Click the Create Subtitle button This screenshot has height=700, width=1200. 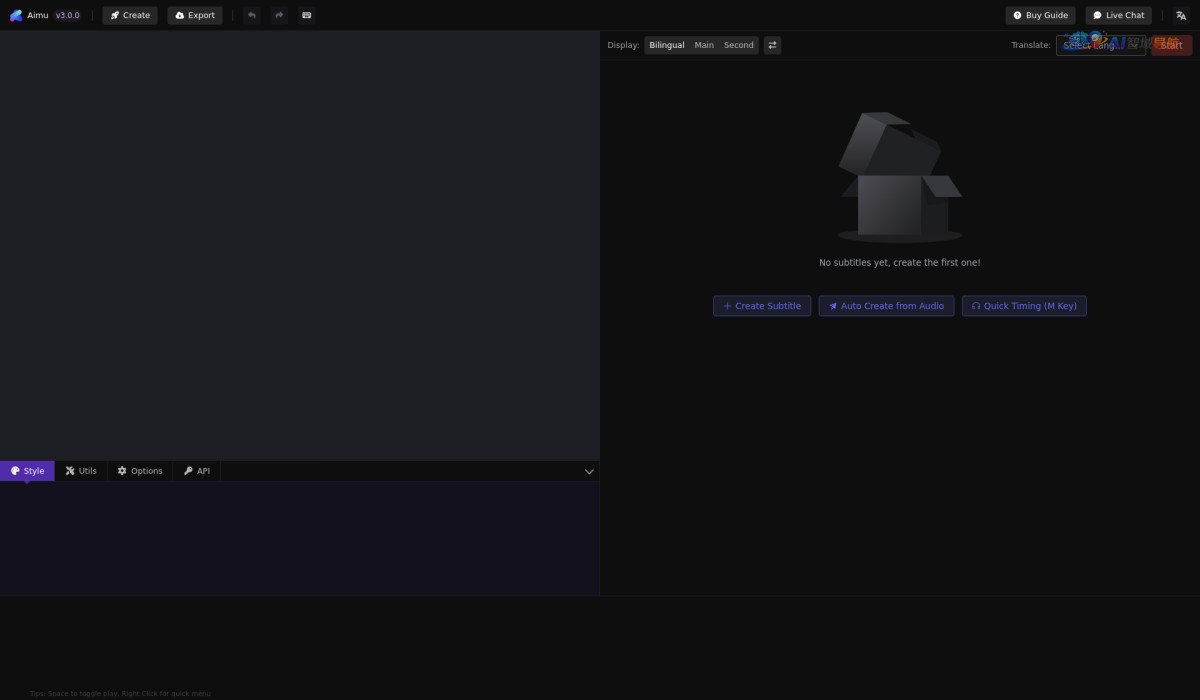pos(762,306)
